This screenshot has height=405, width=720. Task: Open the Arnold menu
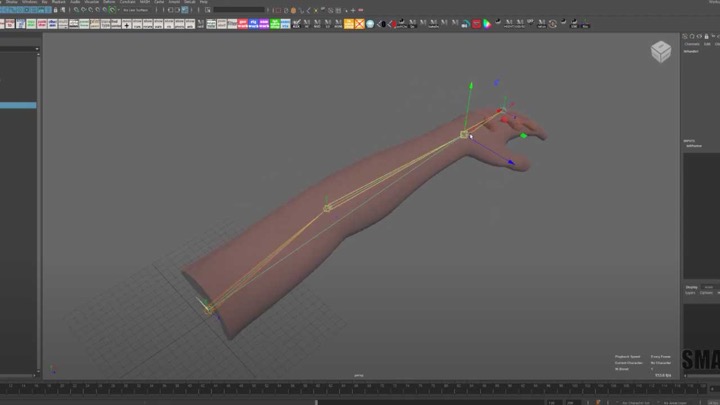(x=174, y=2)
